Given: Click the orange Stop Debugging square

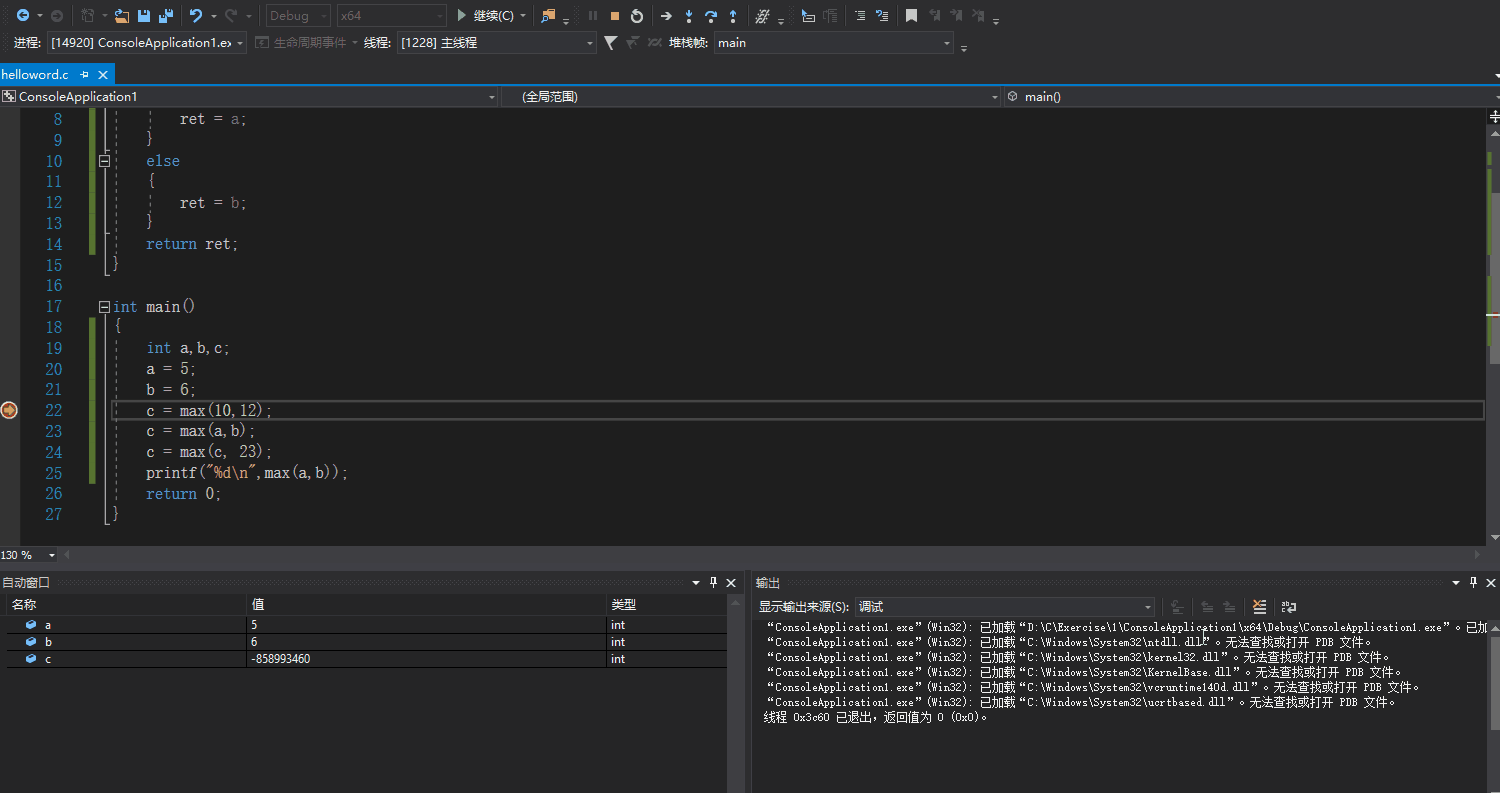Looking at the screenshot, I should (615, 16).
